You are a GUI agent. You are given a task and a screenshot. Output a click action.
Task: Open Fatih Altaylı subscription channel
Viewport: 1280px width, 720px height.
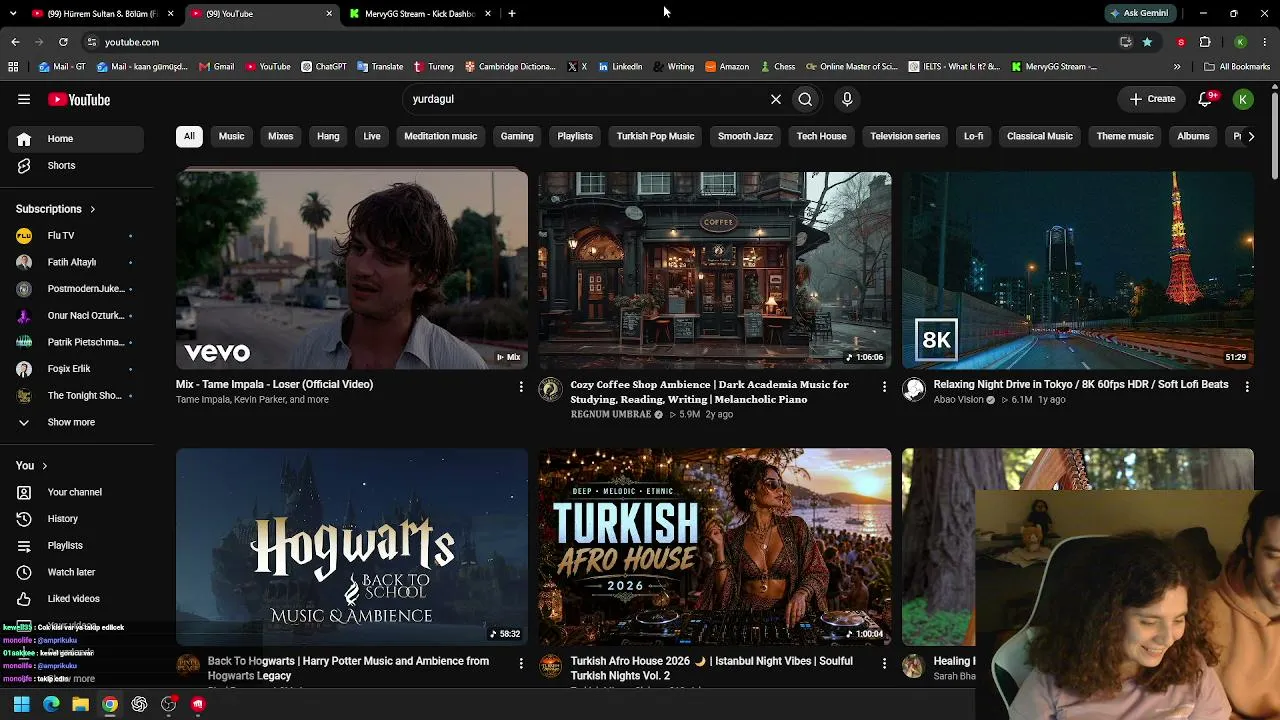[77, 262]
